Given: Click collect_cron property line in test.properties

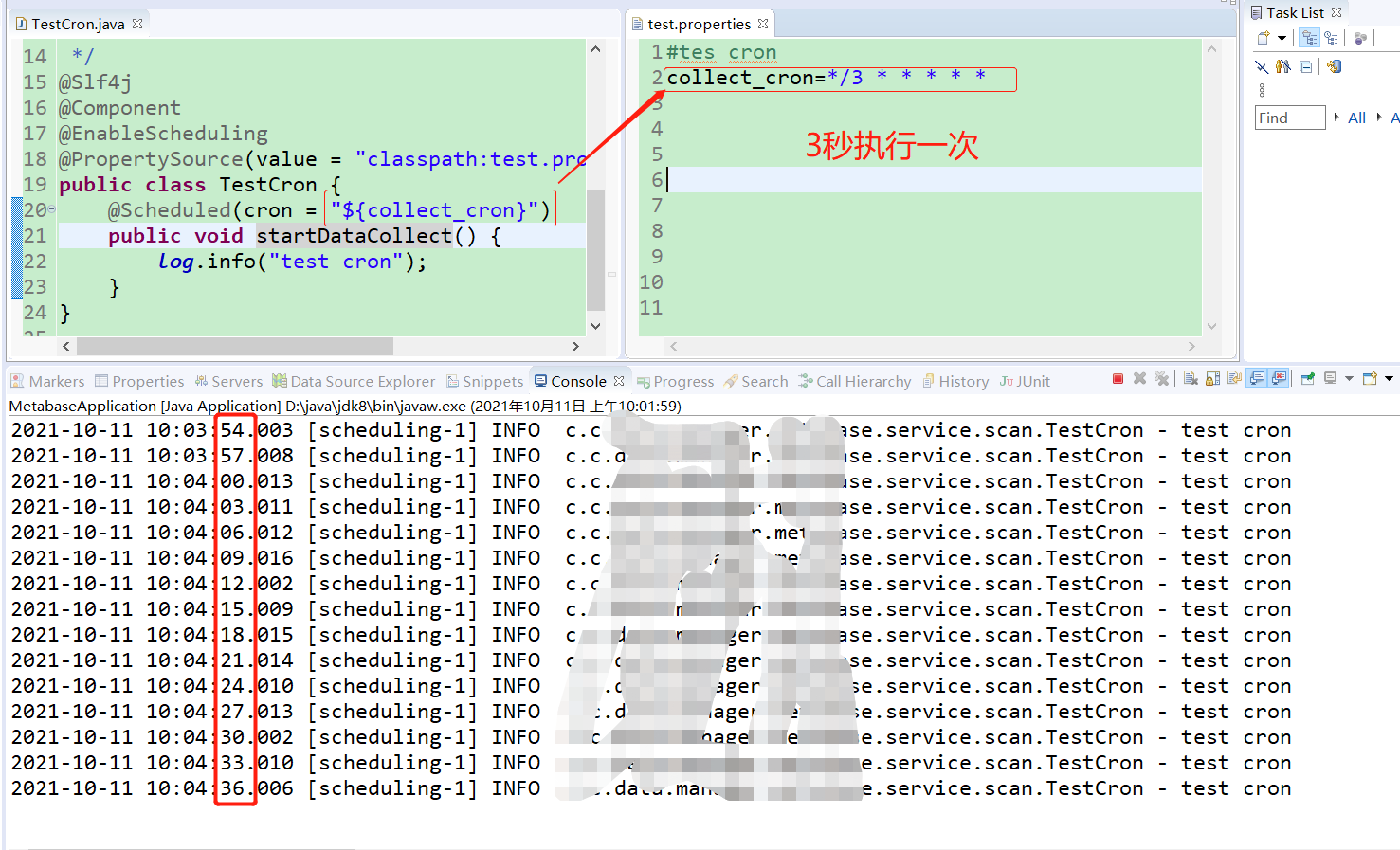Looking at the screenshot, I should click(826, 78).
